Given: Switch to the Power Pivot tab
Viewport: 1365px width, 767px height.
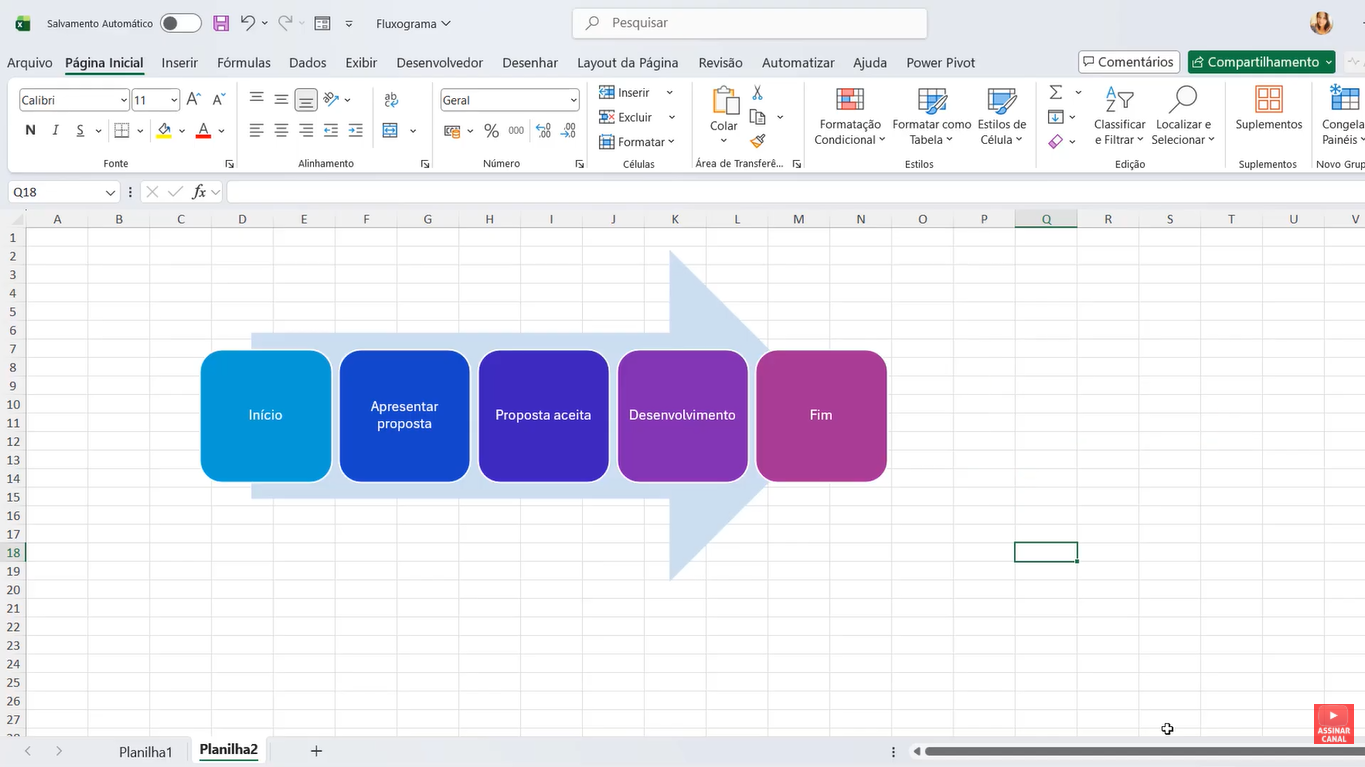Looking at the screenshot, I should [x=941, y=62].
